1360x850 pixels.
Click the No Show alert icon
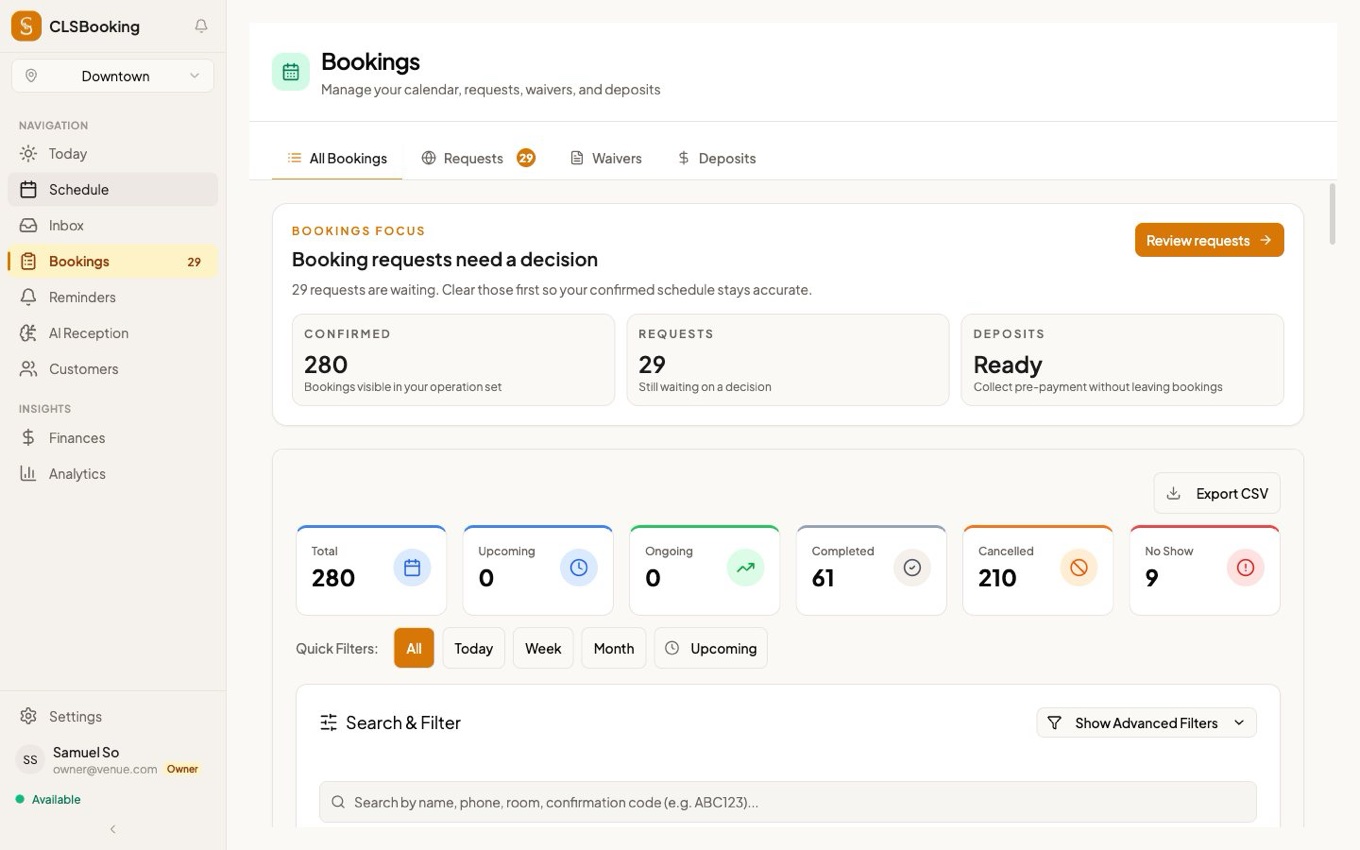[1245, 568]
